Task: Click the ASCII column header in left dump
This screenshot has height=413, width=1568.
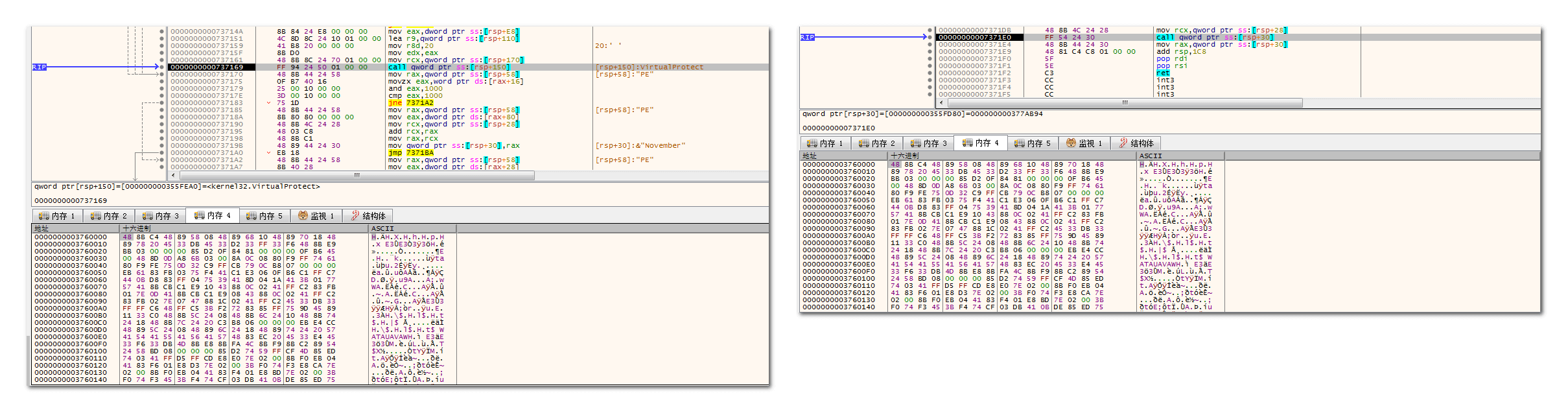Action: tap(412, 228)
